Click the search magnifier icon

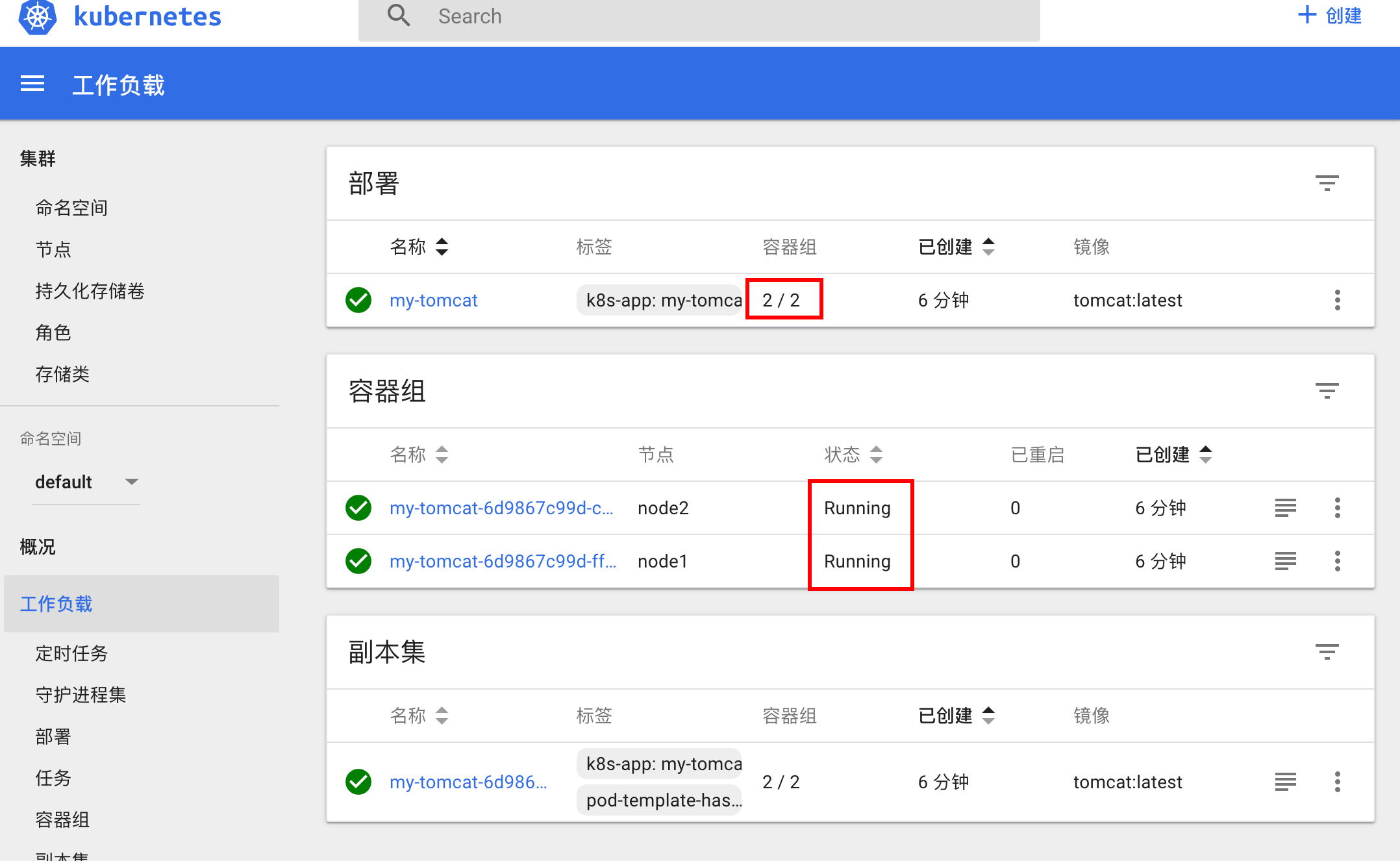tap(399, 15)
